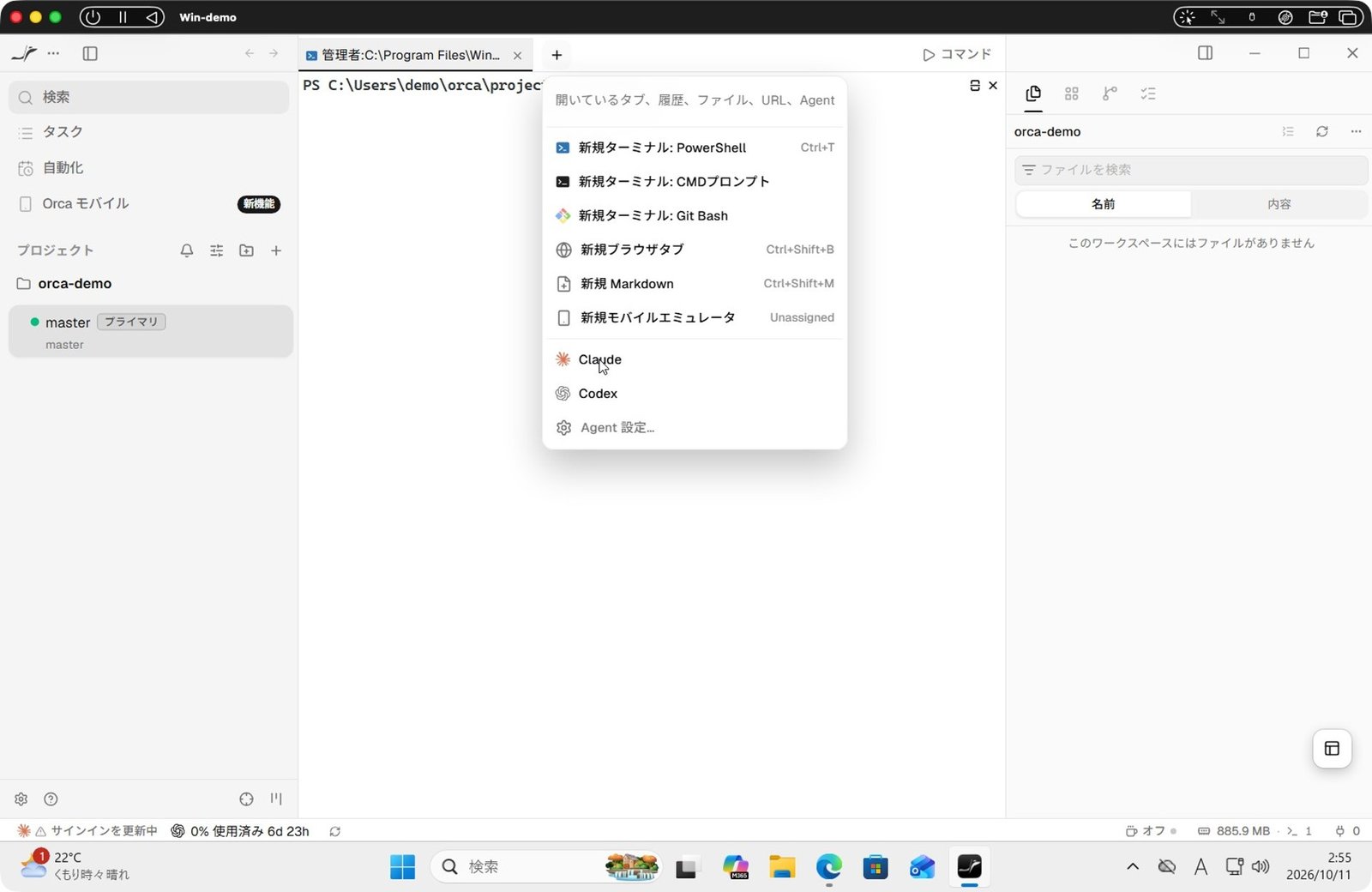Screen dimensions: 1372x892
Task: Open the files explorer panel icon
Action: (1033, 93)
